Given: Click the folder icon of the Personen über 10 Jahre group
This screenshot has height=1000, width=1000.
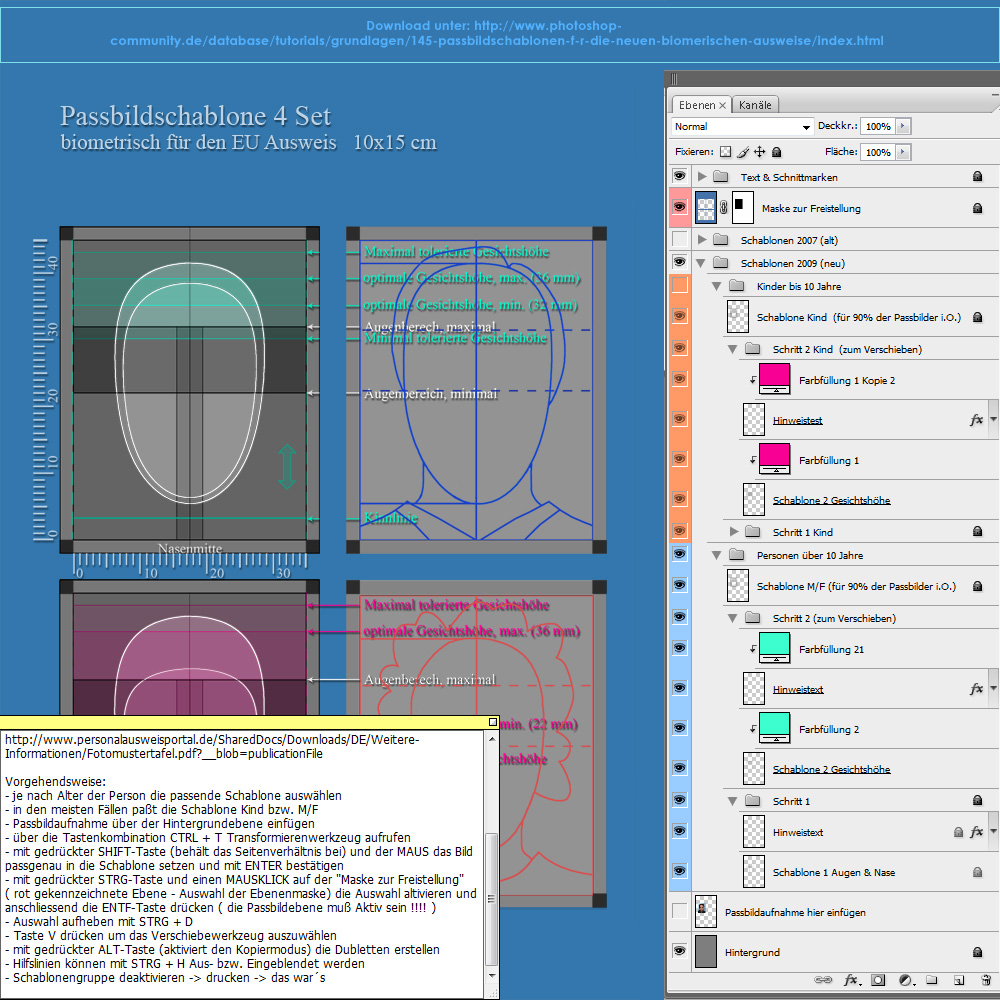Looking at the screenshot, I should pyautogui.click(x=737, y=555).
